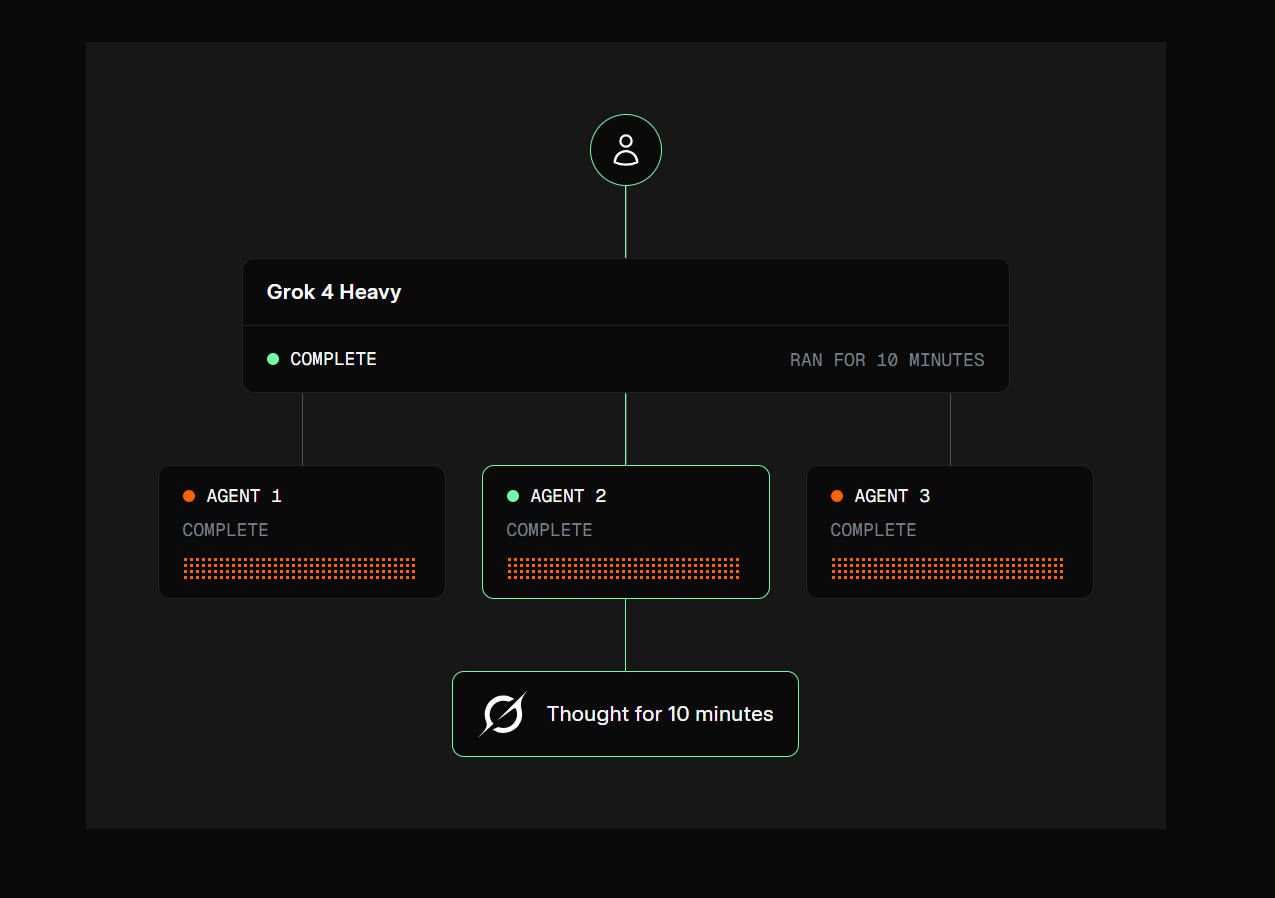Click the AGENT 3 orange progress bar

click(948, 568)
